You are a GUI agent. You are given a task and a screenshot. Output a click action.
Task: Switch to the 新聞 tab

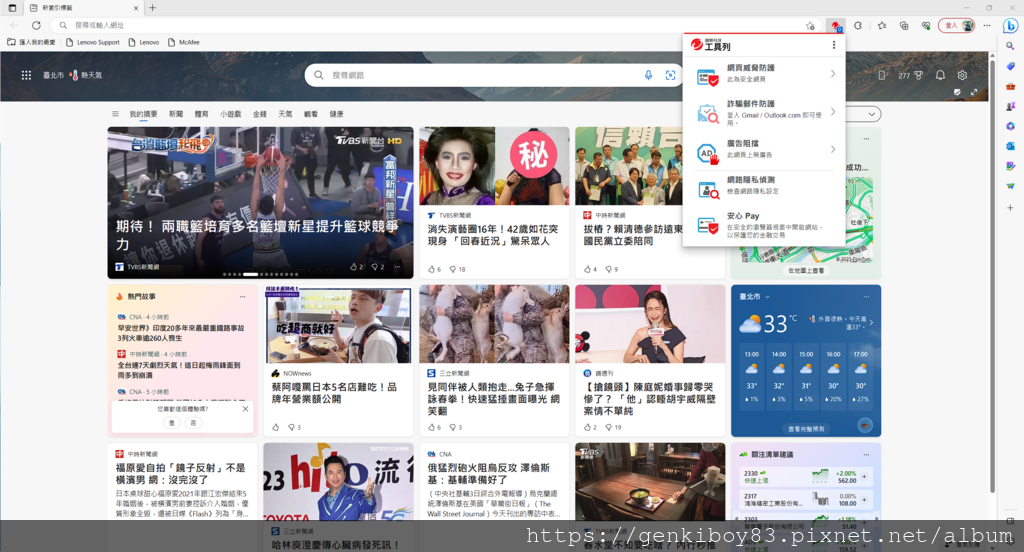[176, 114]
